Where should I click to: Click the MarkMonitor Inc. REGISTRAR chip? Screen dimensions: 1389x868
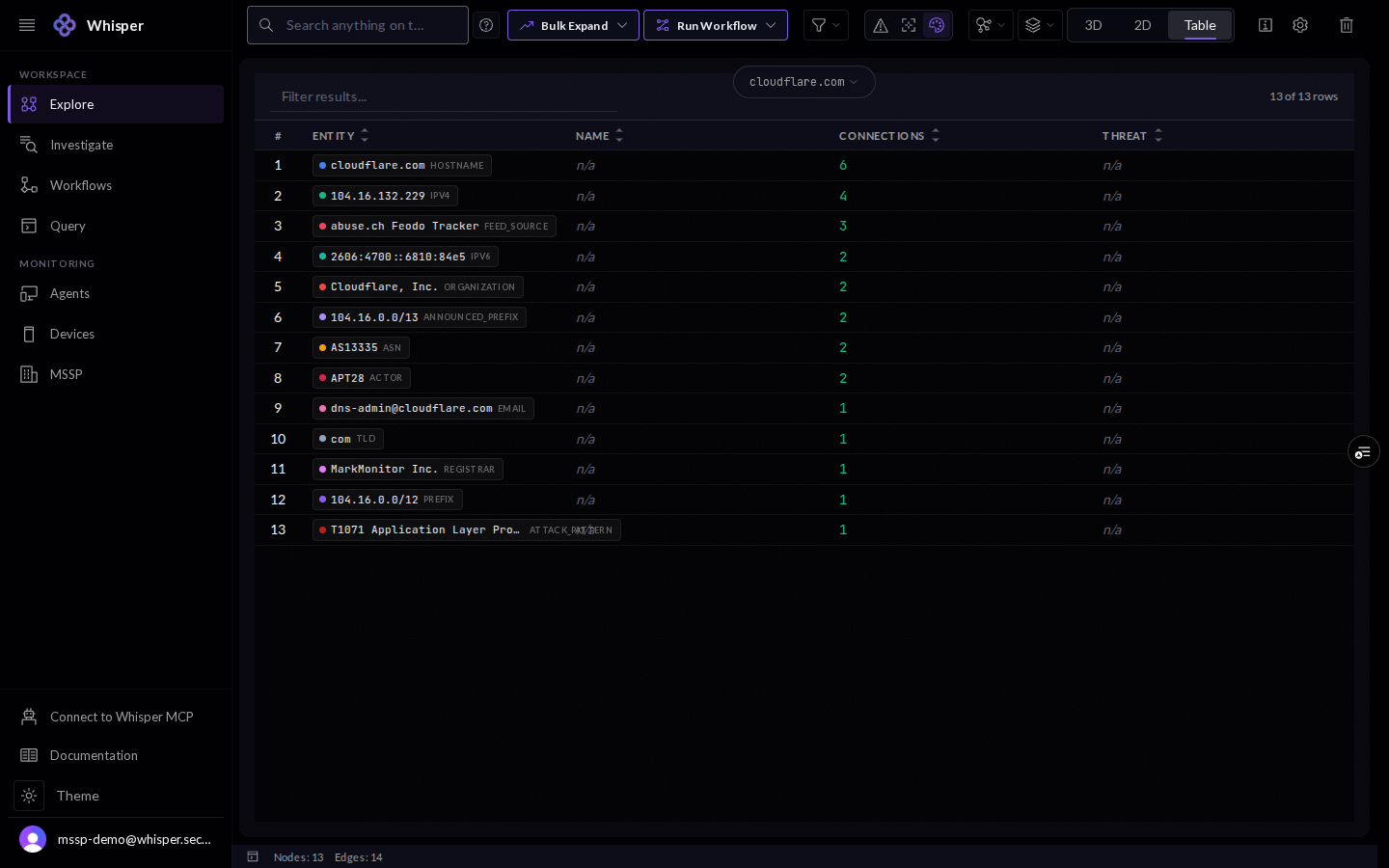tap(408, 469)
